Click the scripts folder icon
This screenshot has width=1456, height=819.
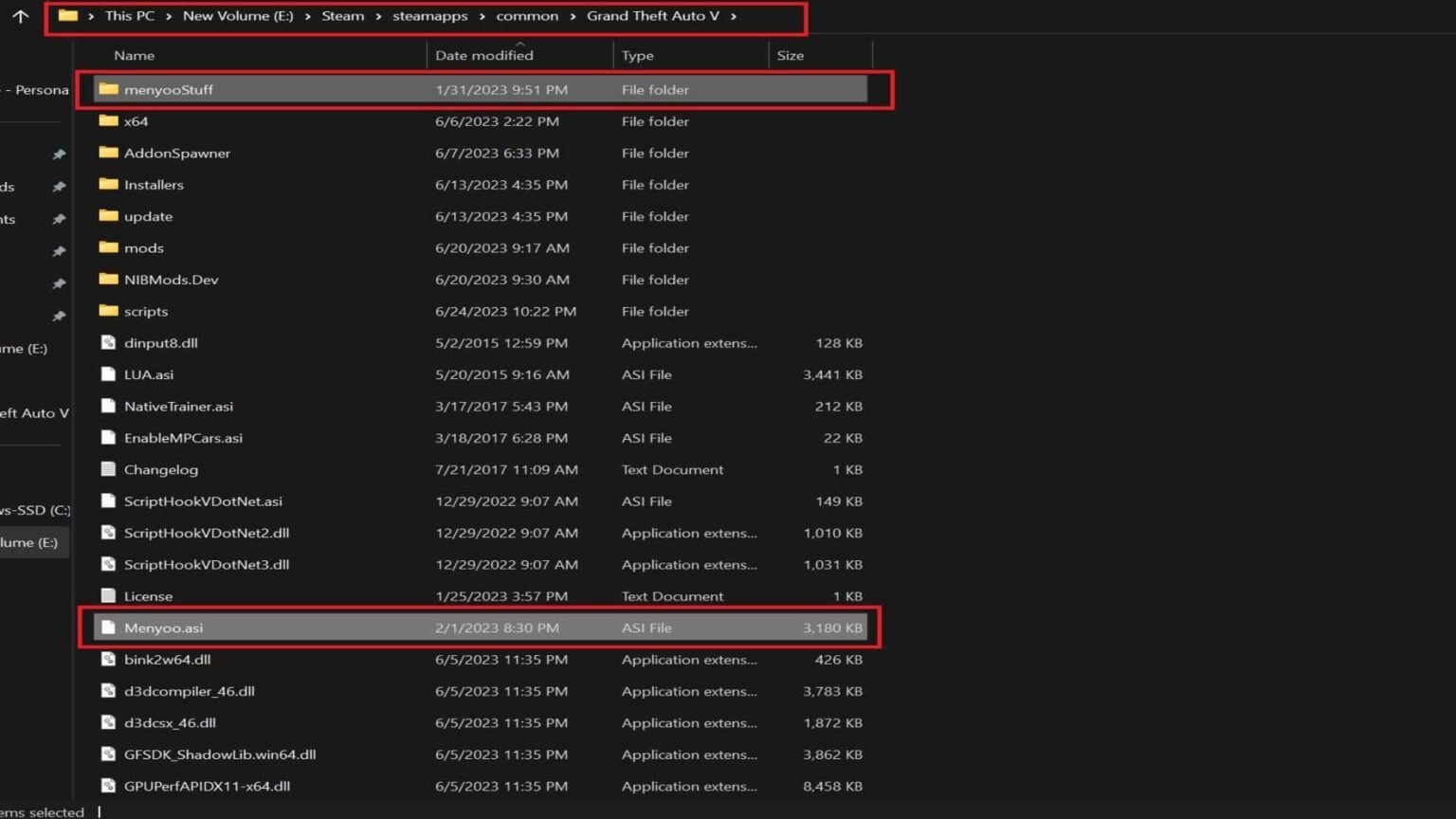pyautogui.click(x=109, y=311)
